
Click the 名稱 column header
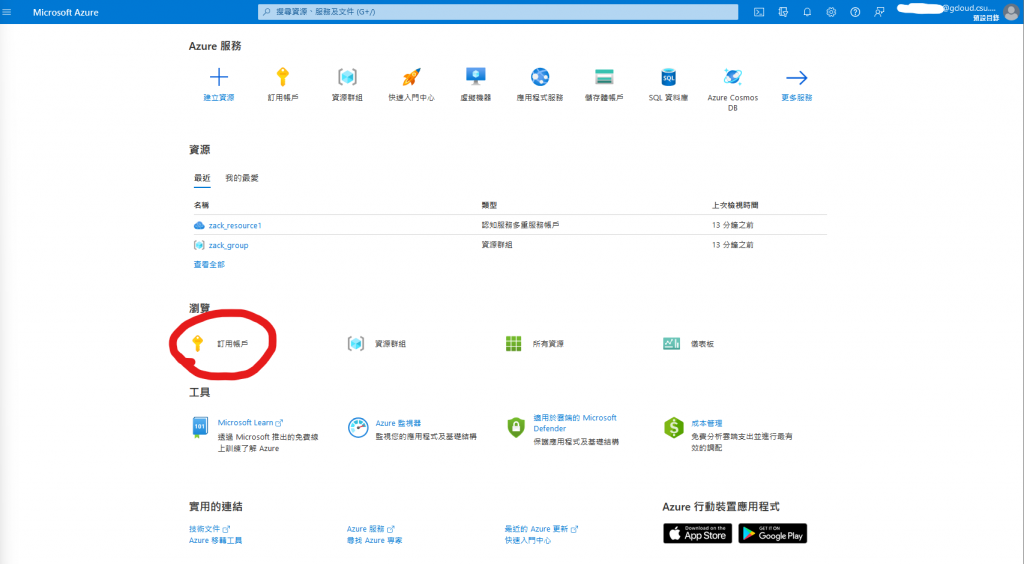point(201,205)
